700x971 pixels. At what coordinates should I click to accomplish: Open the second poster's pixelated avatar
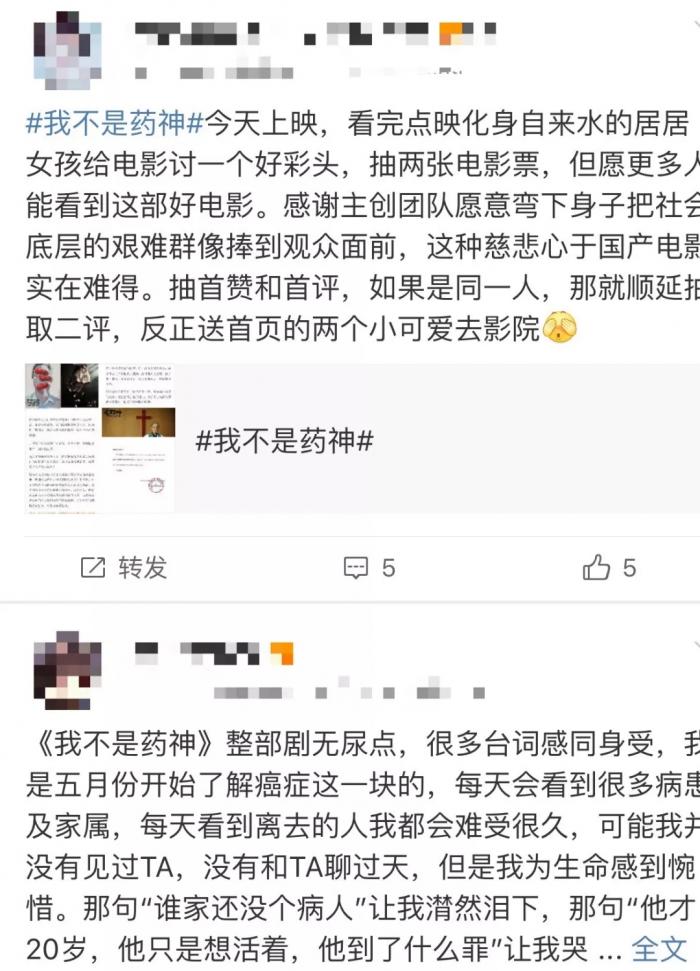[67, 671]
